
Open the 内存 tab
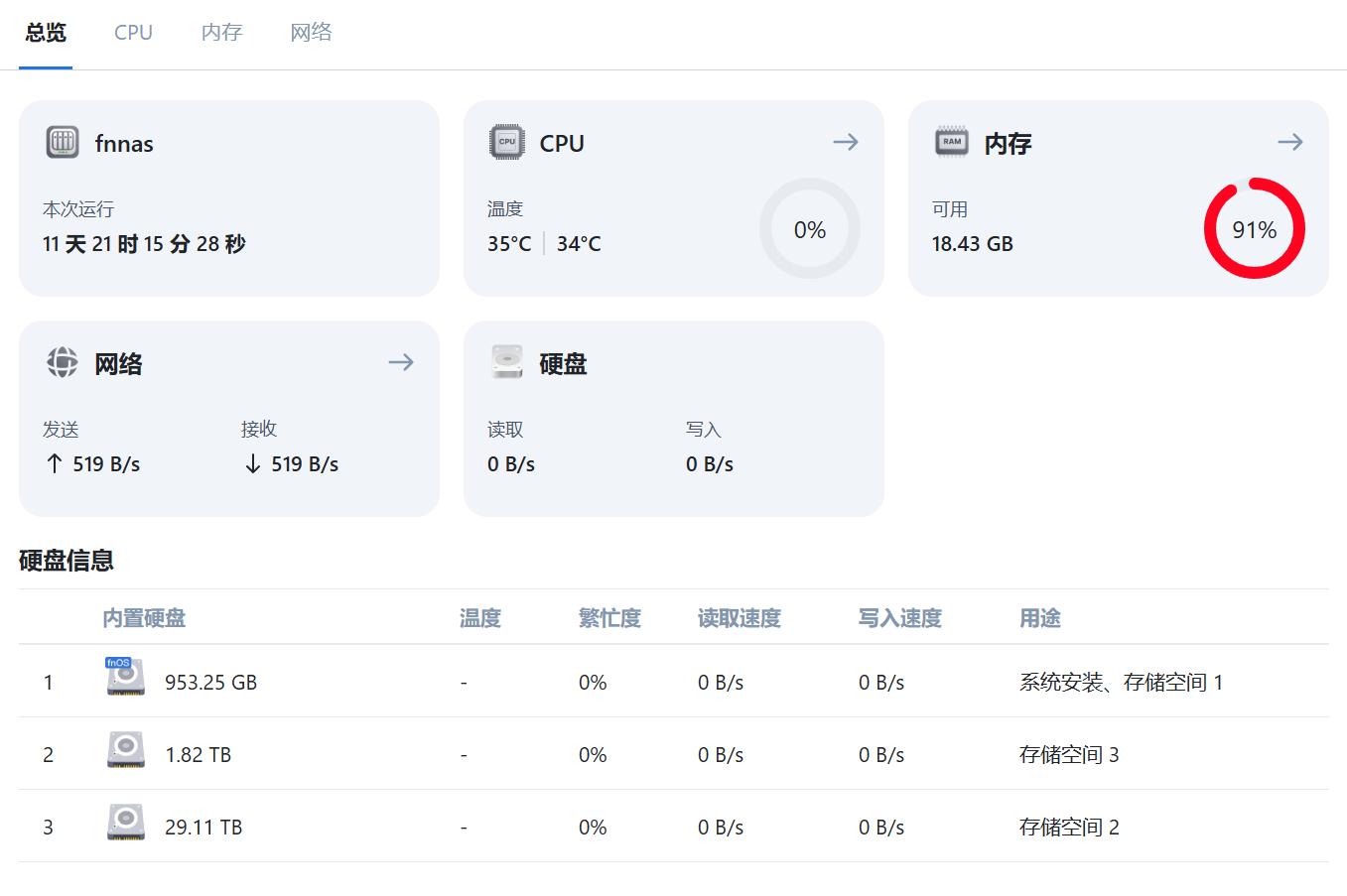[x=221, y=33]
